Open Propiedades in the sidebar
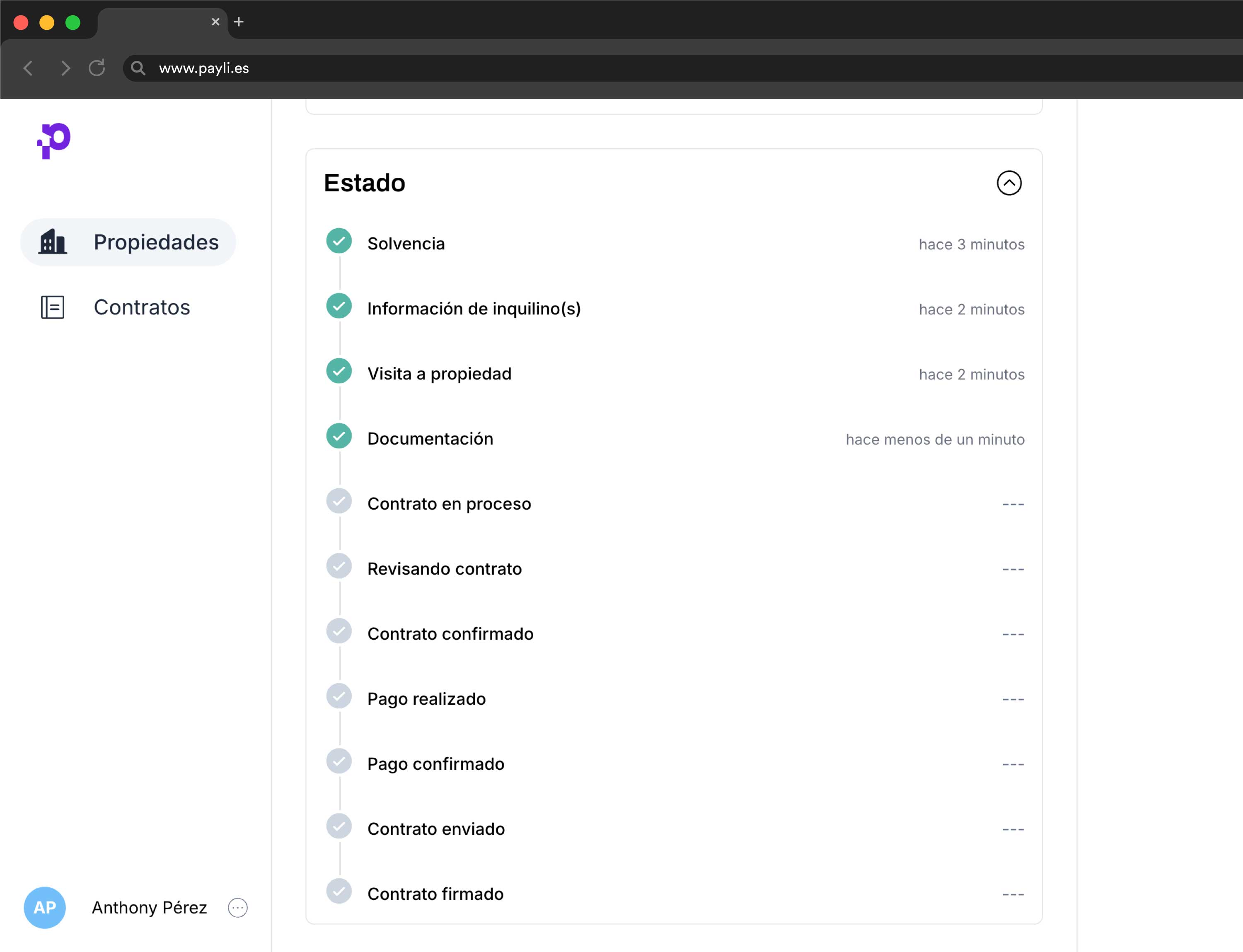 tap(156, 242)
